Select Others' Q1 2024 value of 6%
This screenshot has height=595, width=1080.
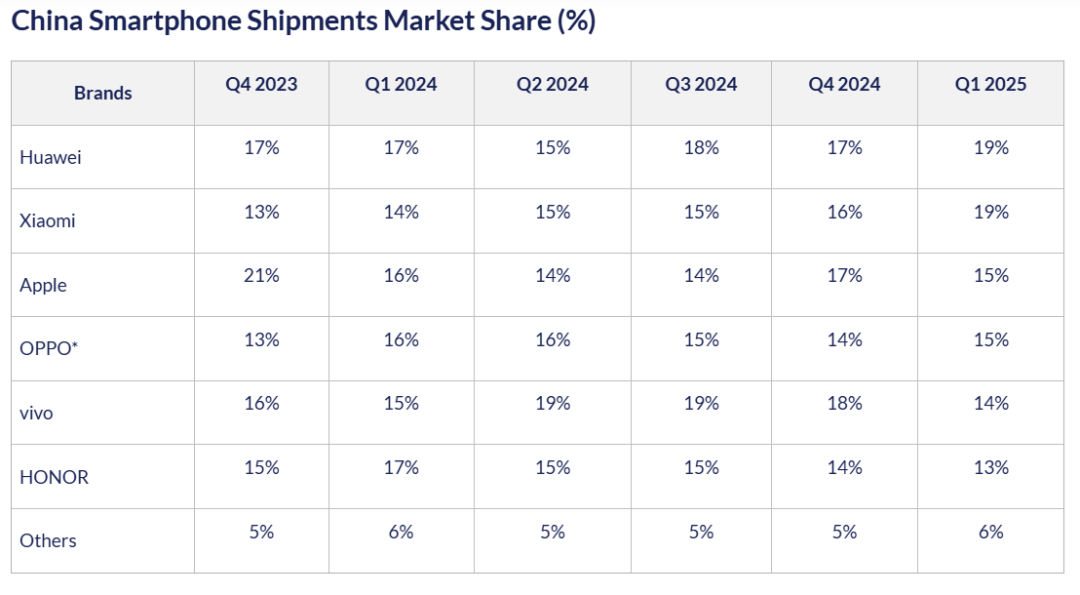point(401,532)
